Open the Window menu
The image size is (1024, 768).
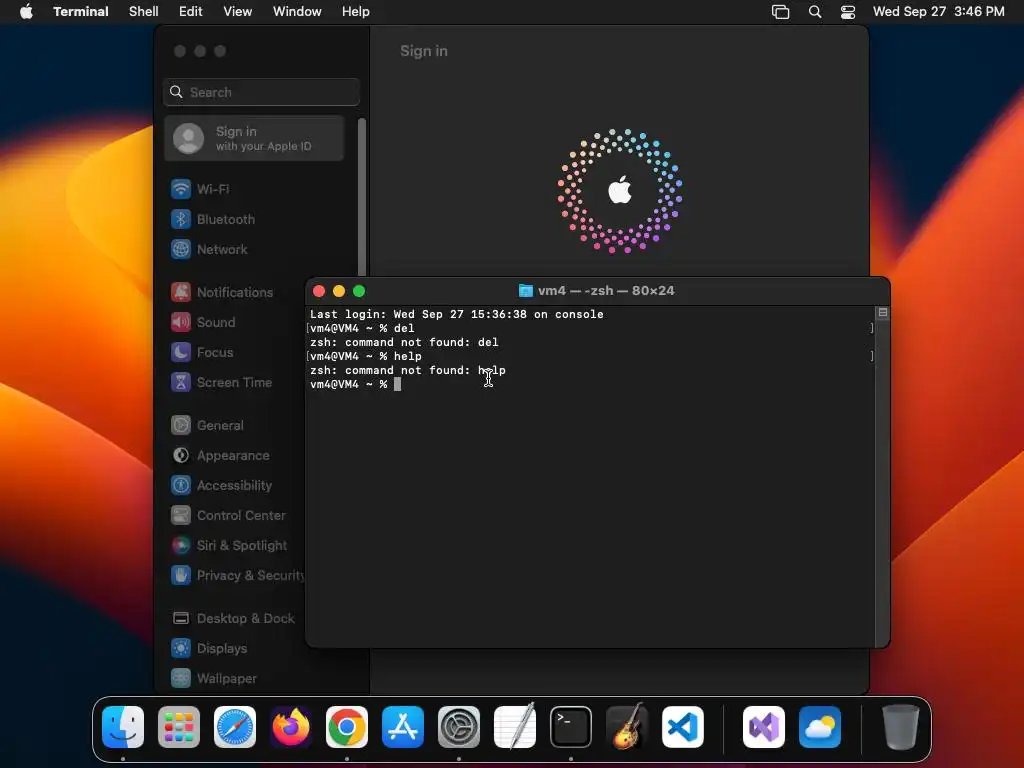coord(297,12)
